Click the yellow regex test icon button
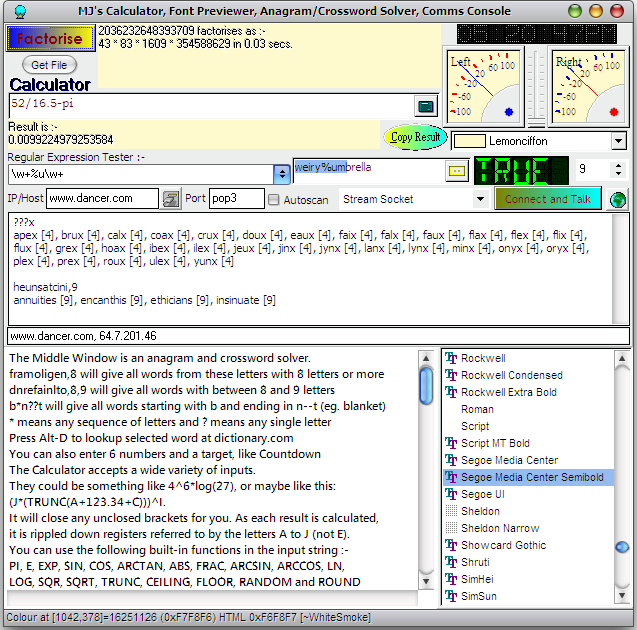 456,171
